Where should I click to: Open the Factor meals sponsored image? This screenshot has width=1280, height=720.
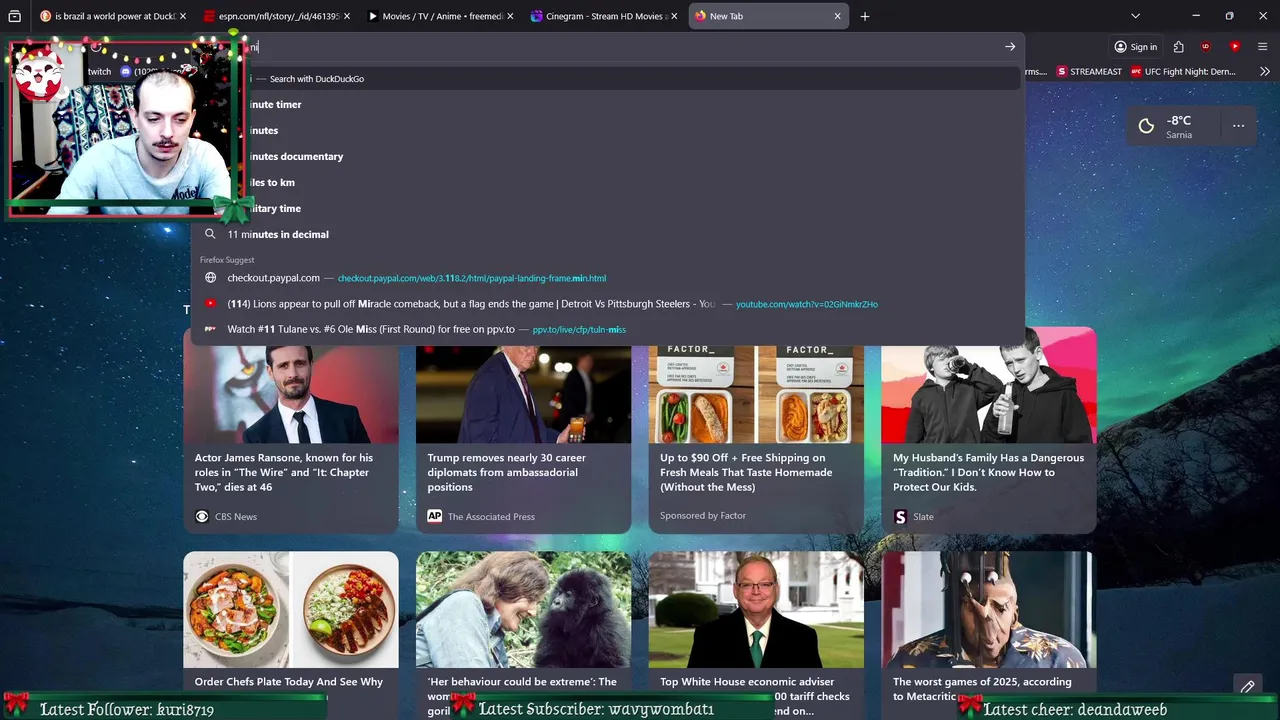(756, 394)
